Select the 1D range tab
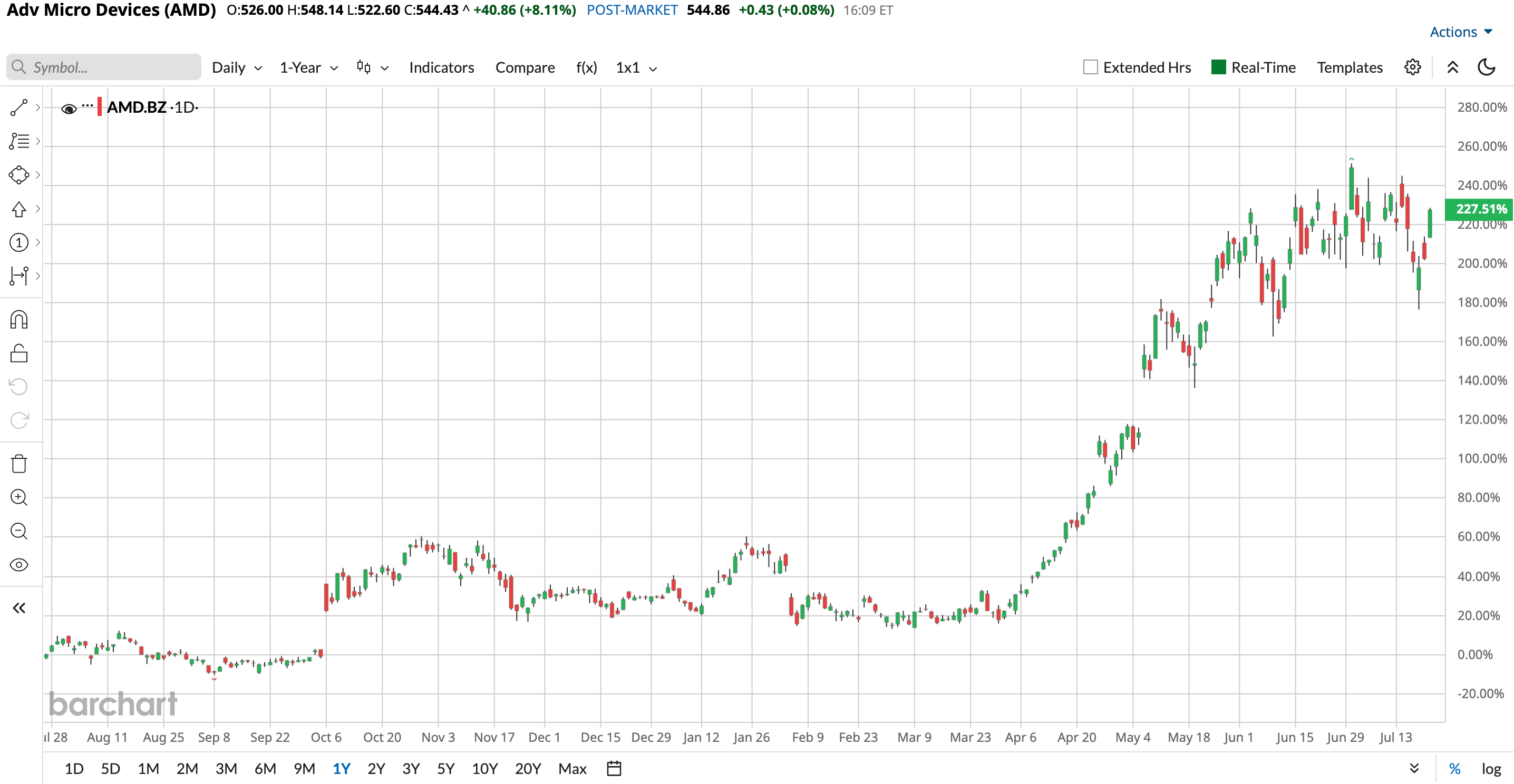Viewport: 1514px width, 784px height. click(74, 769)
